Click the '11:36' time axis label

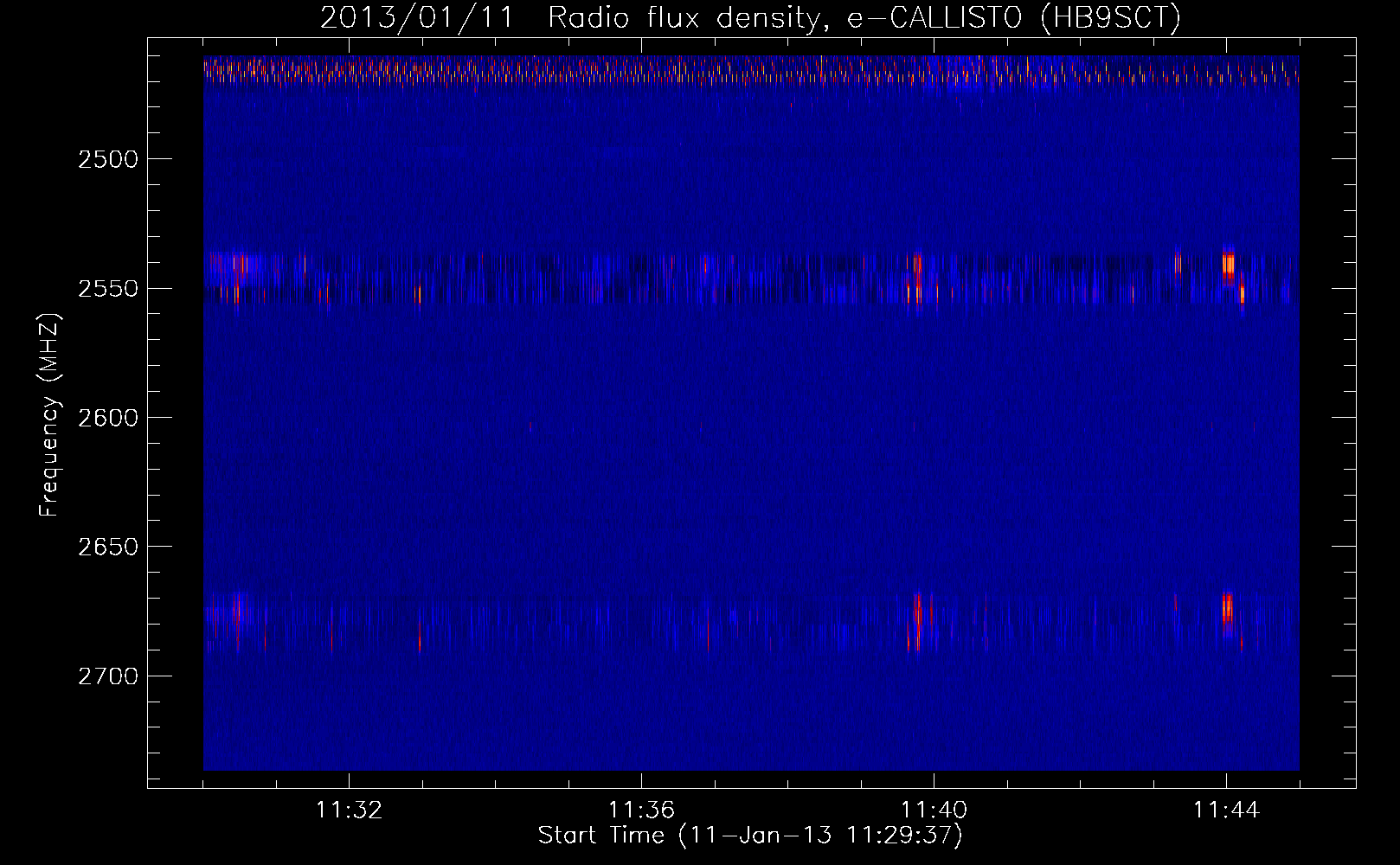point(641,811)
